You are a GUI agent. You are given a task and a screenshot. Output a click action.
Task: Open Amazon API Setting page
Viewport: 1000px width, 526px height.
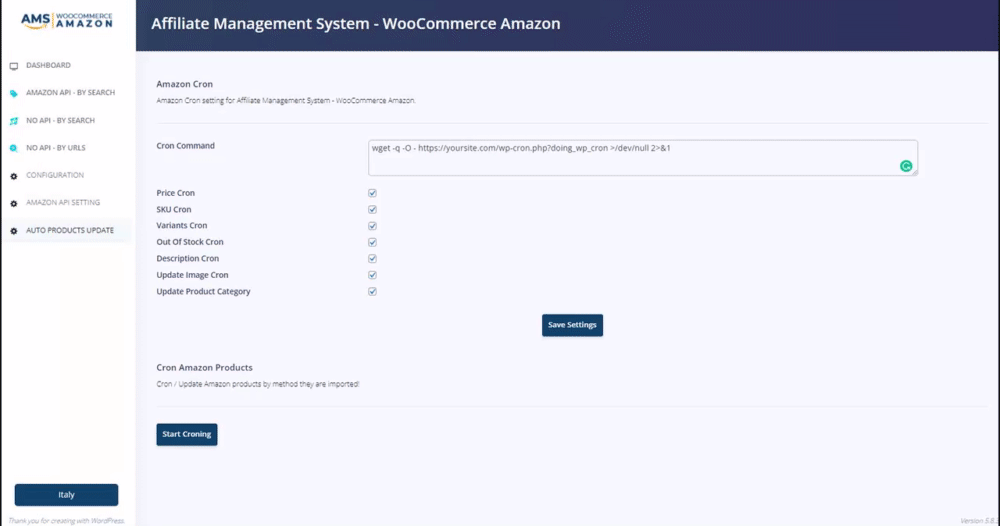(x=63, y=203)
